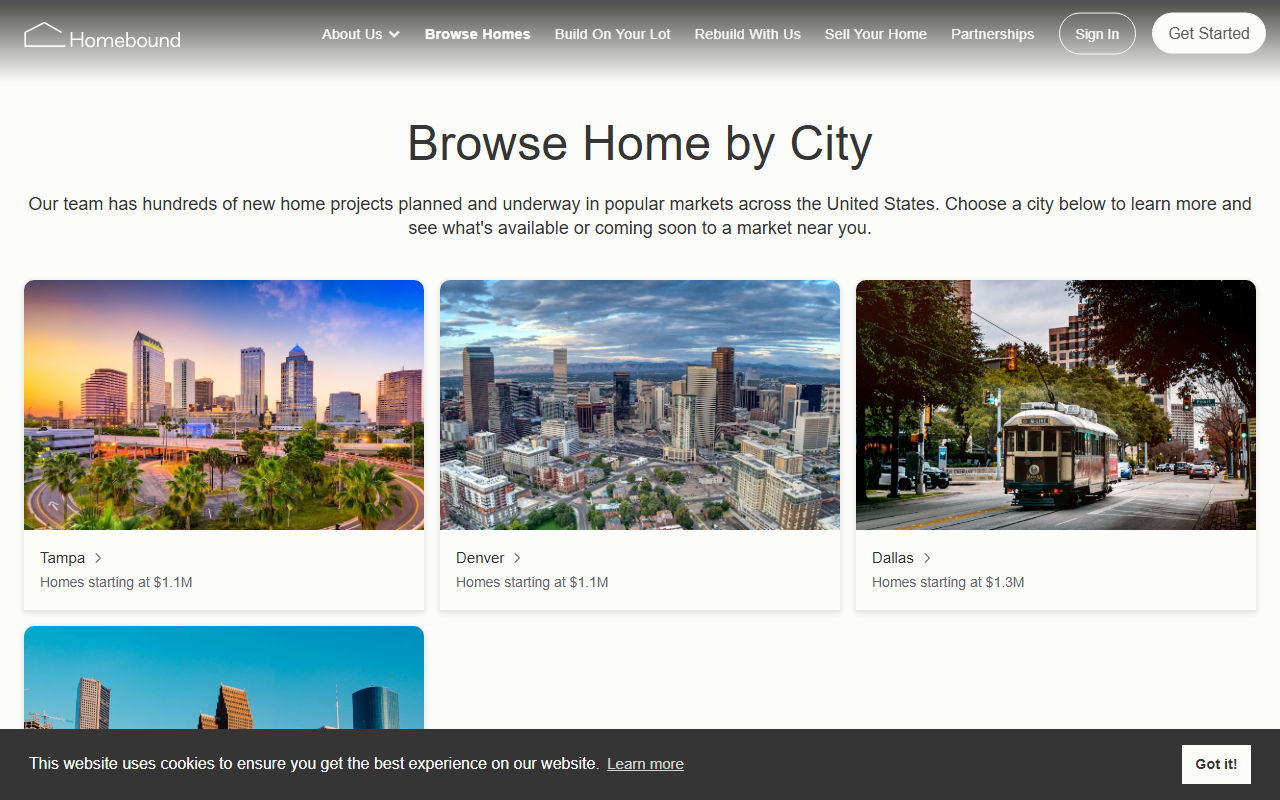Click the chevron next to Dallas

927,558
